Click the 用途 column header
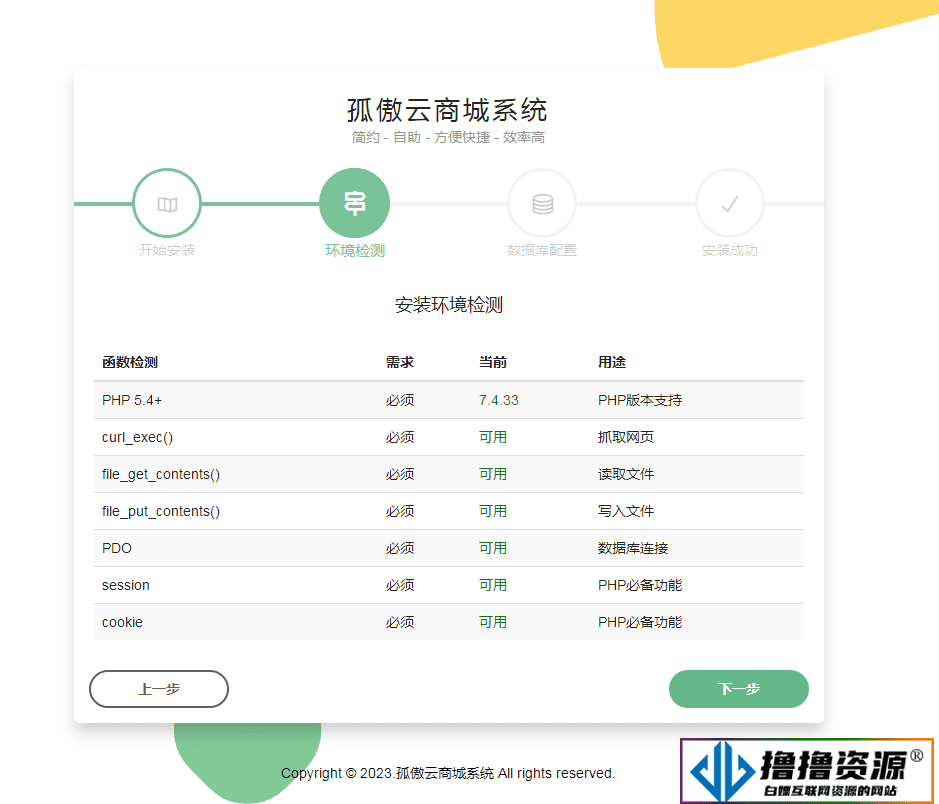 tap(612, 362)
